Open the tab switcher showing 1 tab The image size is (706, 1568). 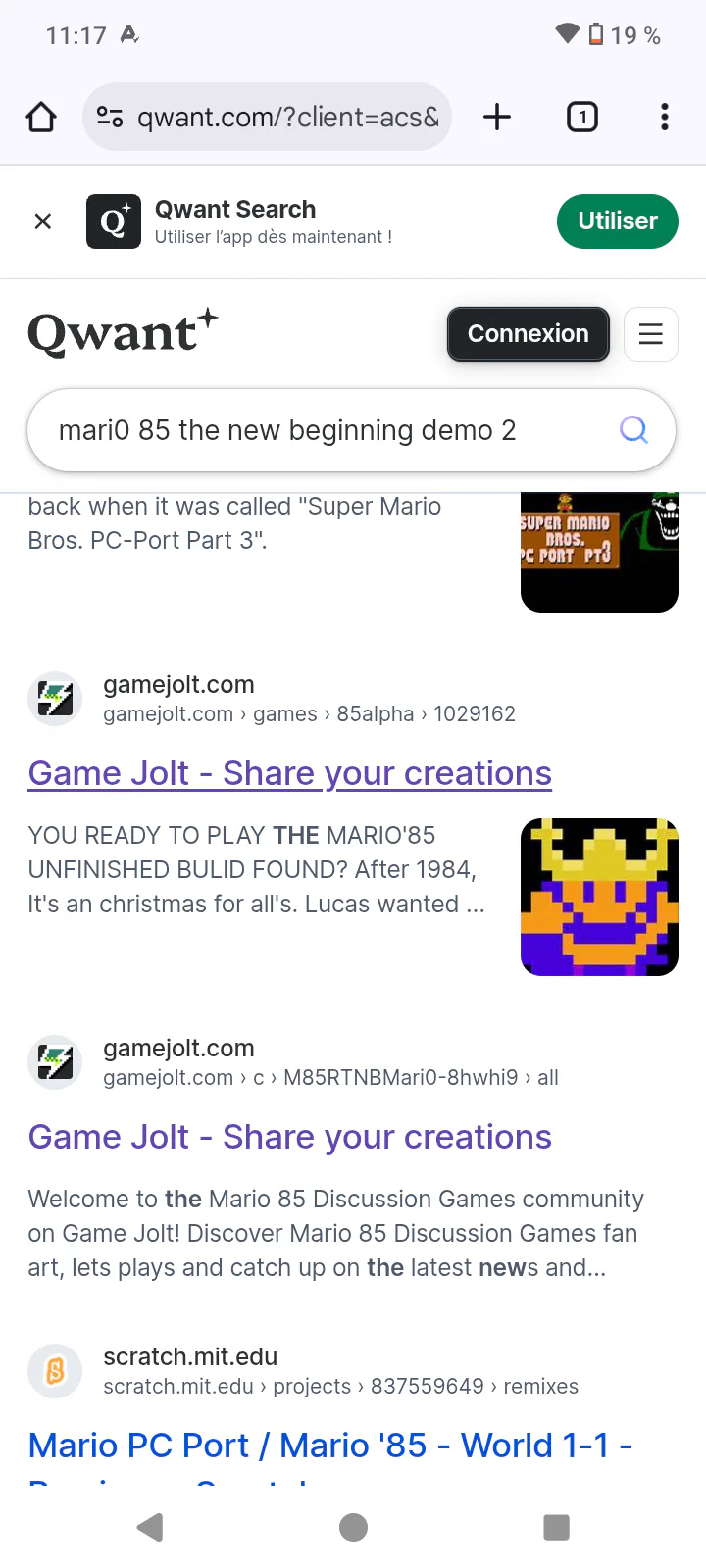pos(582,118)
